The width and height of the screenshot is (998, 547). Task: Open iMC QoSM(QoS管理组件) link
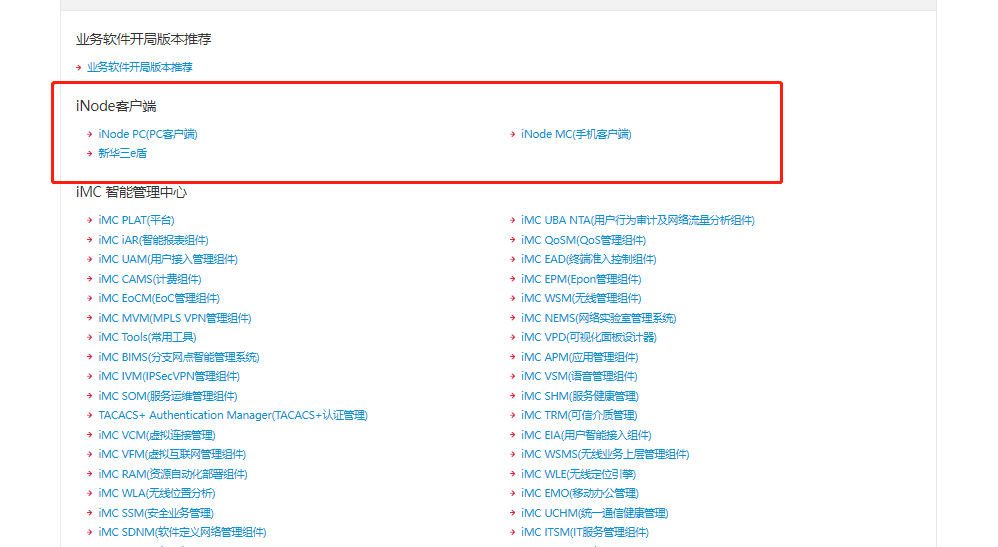[584, 240]
